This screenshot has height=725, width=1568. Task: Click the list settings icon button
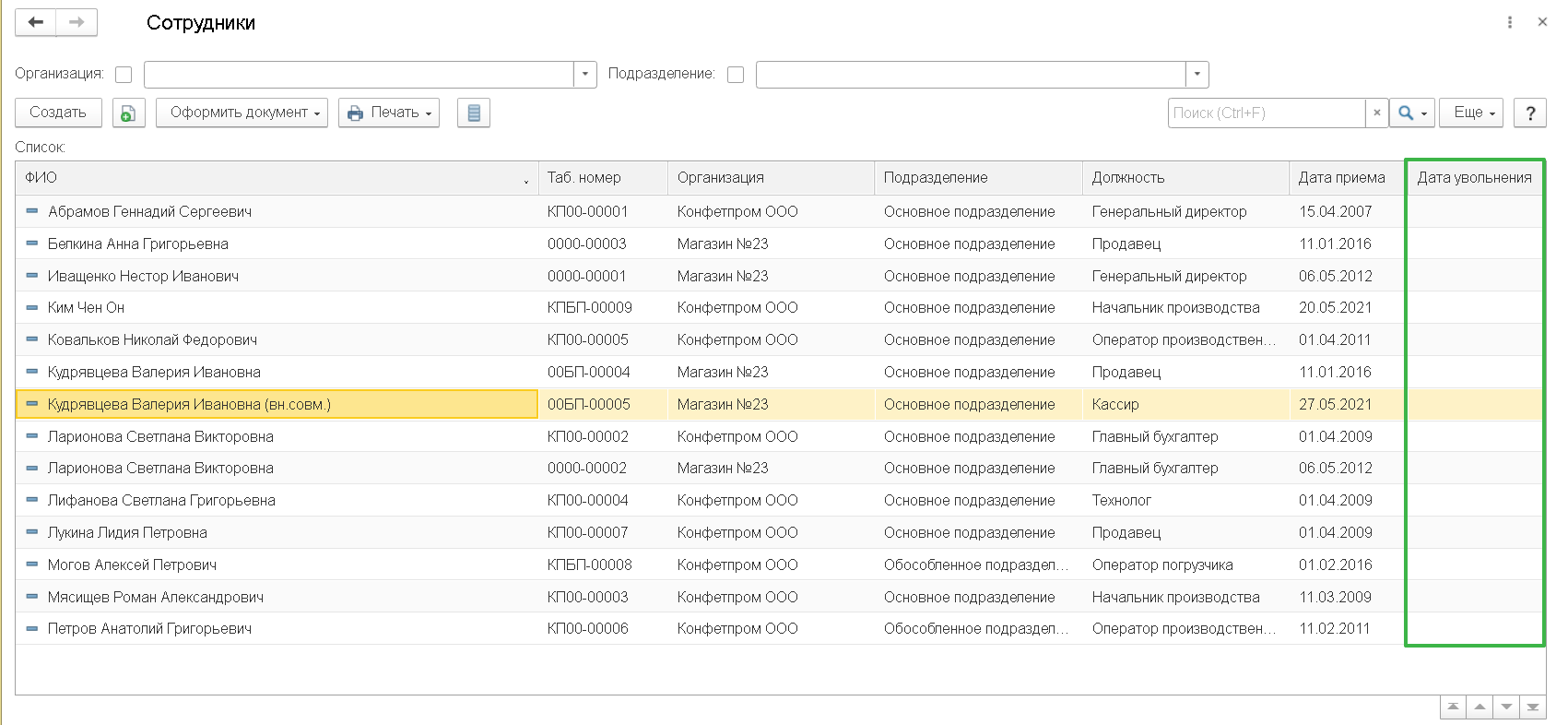pos(474,113)
